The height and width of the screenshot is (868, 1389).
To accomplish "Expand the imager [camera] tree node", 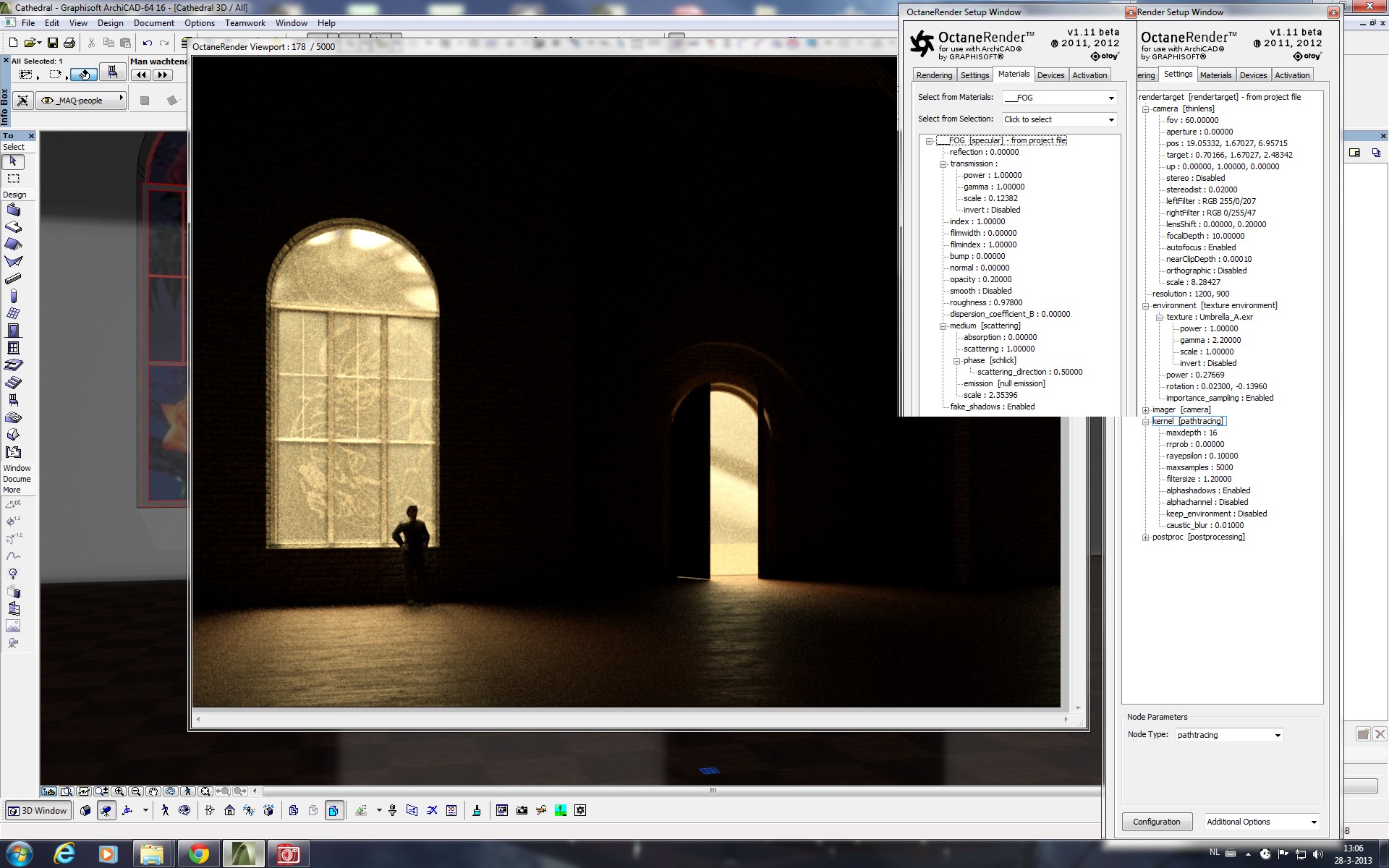I will (x=1145, y=410).
